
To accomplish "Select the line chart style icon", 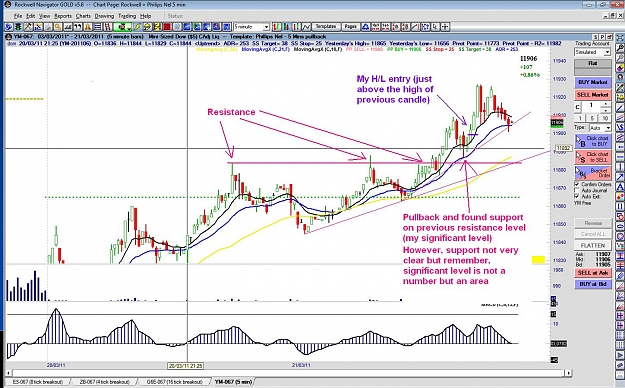I will point(306,27).
